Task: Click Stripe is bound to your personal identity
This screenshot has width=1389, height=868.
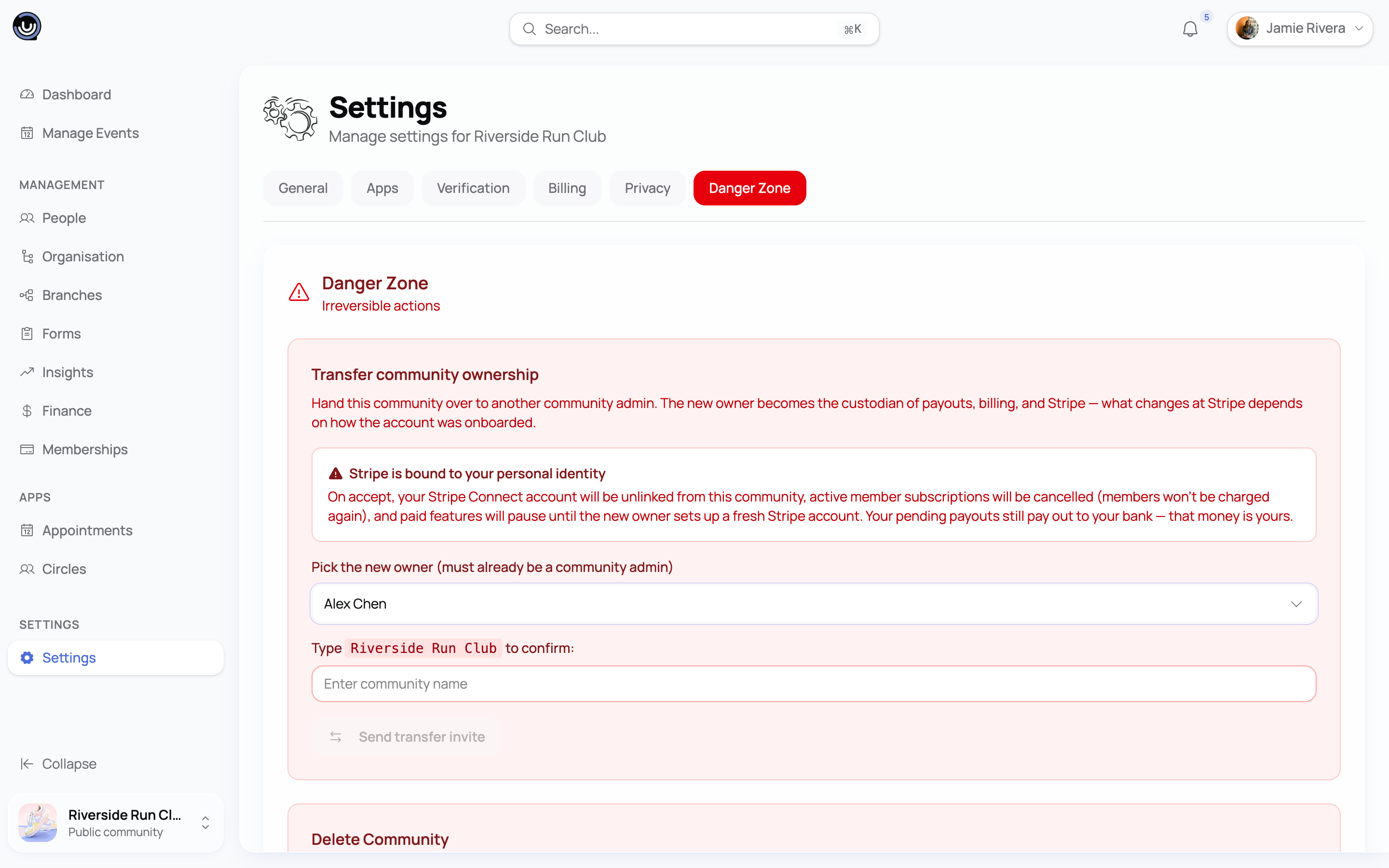Action: (477, 474)
